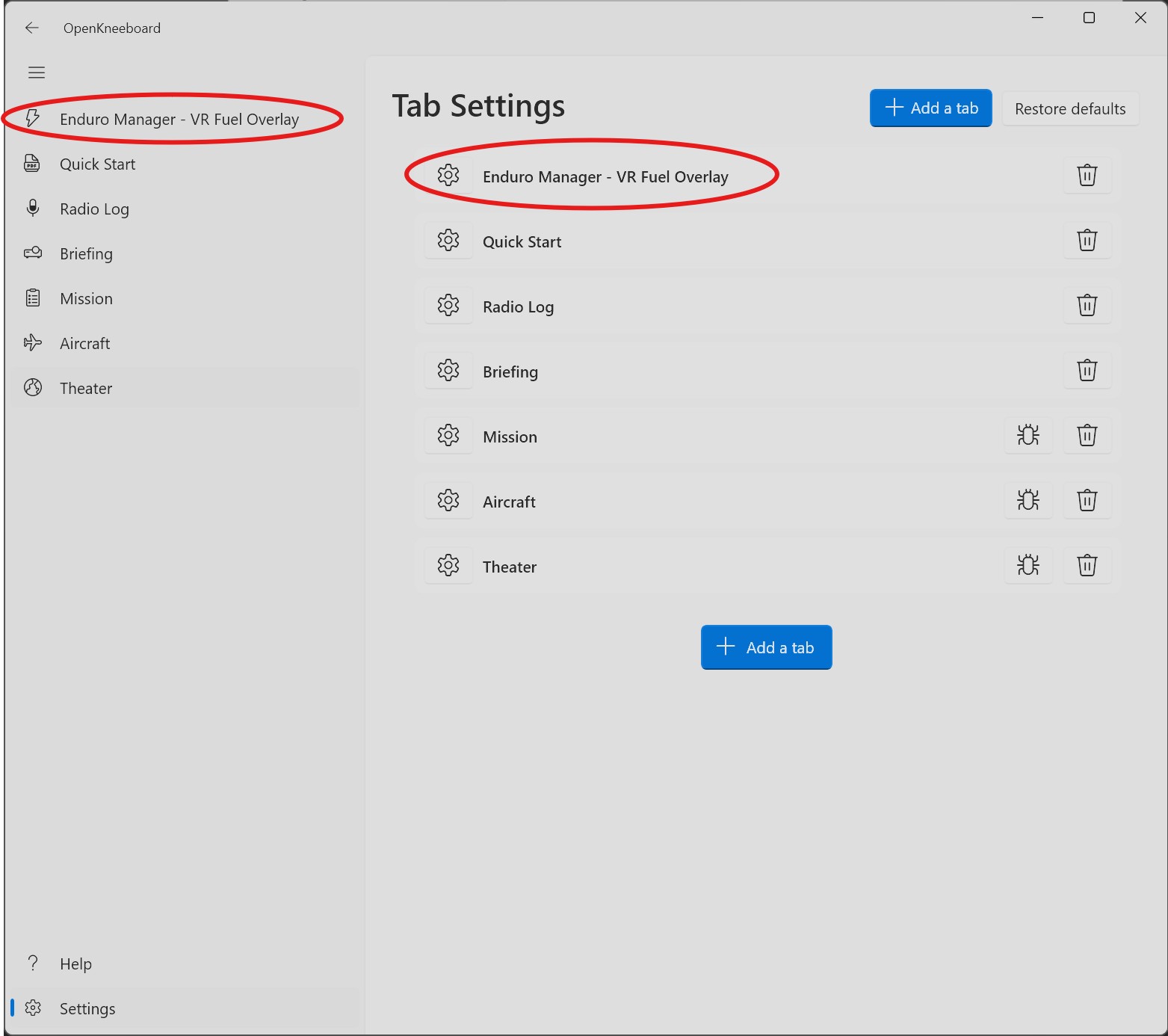Delete the Radio Log tab
Image resolution: width=1168 pixels, height=1036 pixels.
pyautogui.click(x=1087, y=306)
